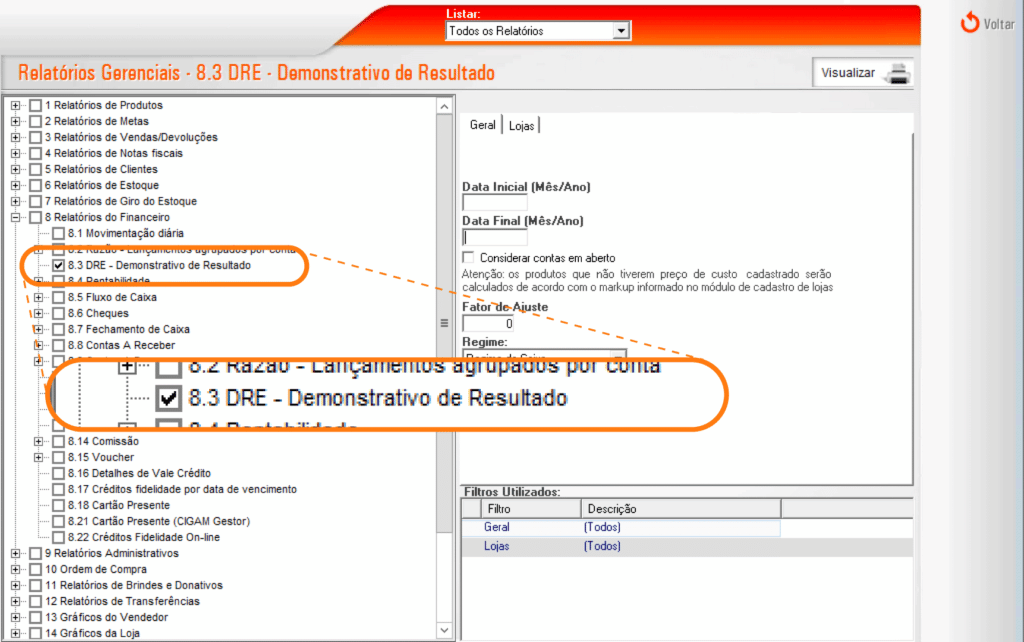Screen dimensions: 1024x642
Task: Check 7 Relatórios de Giro do Estoque checkbox
Action: coord(36,201)
